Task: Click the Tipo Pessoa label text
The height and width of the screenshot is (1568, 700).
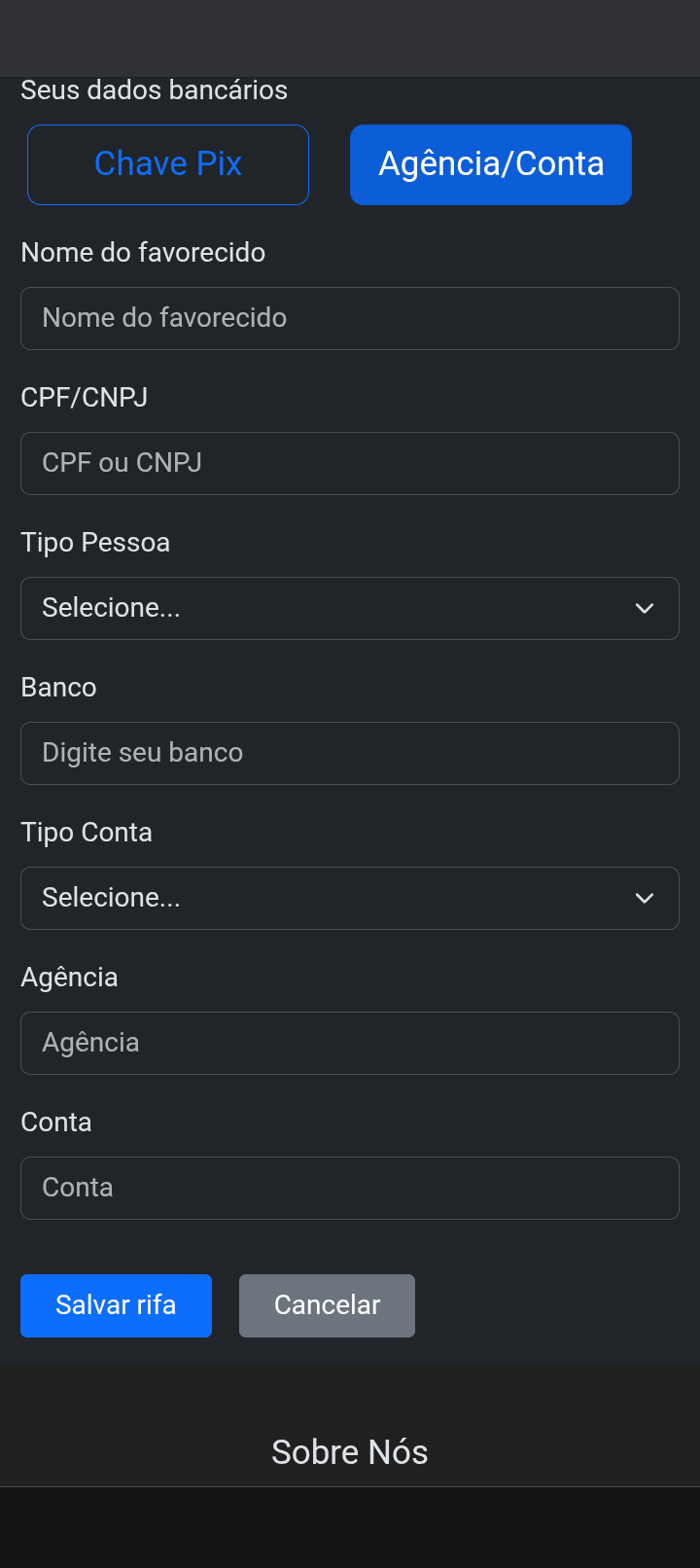Action: pyautogui.click(x=95, y=543)
